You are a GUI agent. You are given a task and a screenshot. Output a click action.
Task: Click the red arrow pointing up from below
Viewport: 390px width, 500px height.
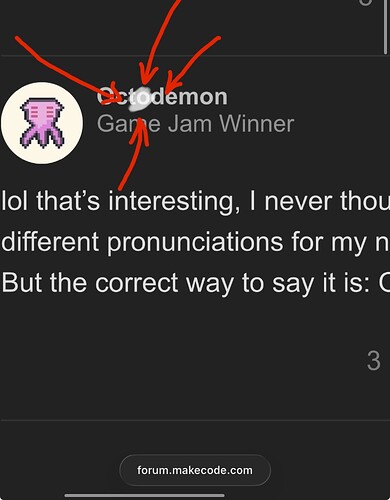pos(135,153)
